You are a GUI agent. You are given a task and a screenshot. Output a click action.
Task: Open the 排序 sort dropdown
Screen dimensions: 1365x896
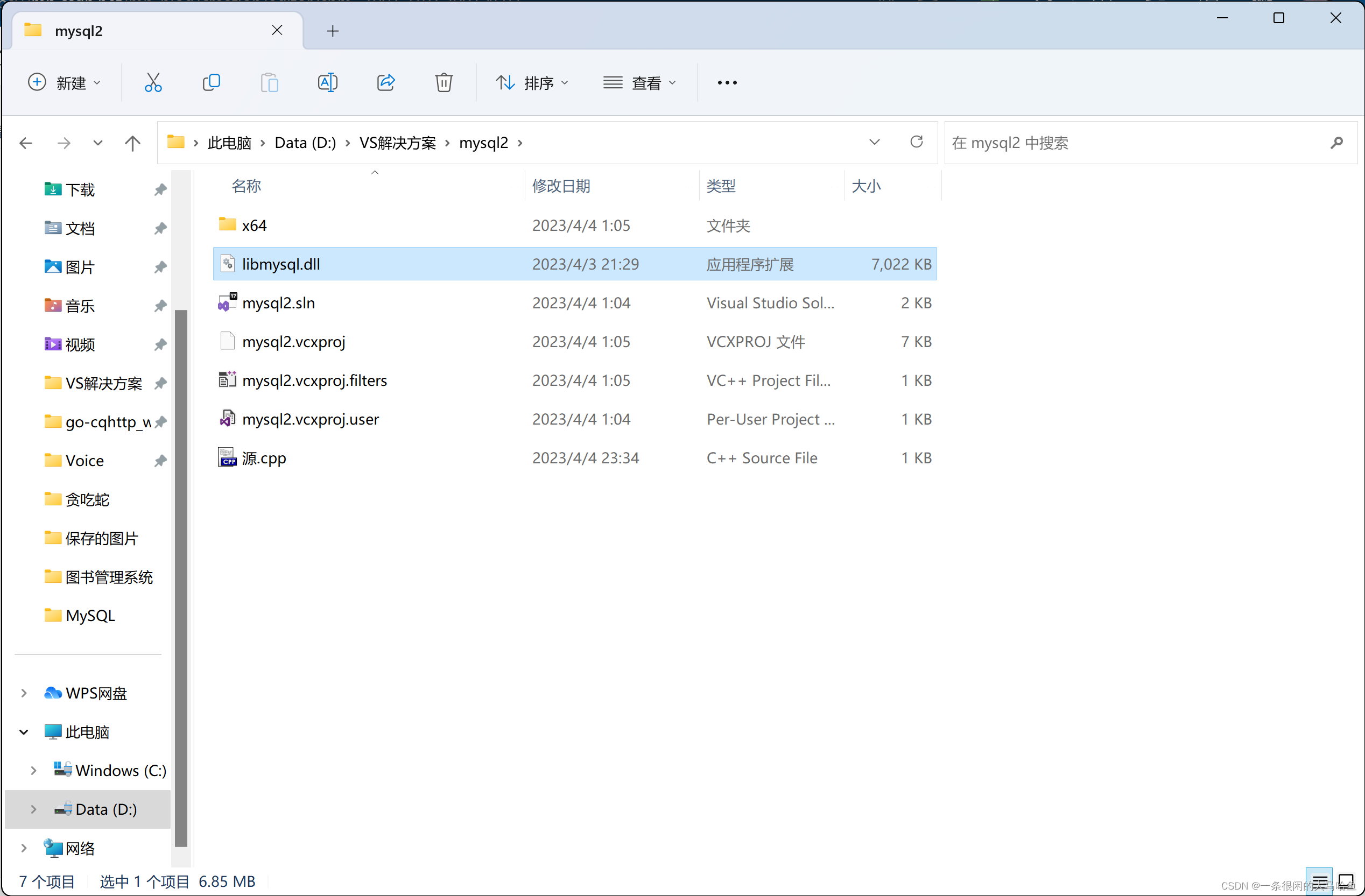pos(532,83)
